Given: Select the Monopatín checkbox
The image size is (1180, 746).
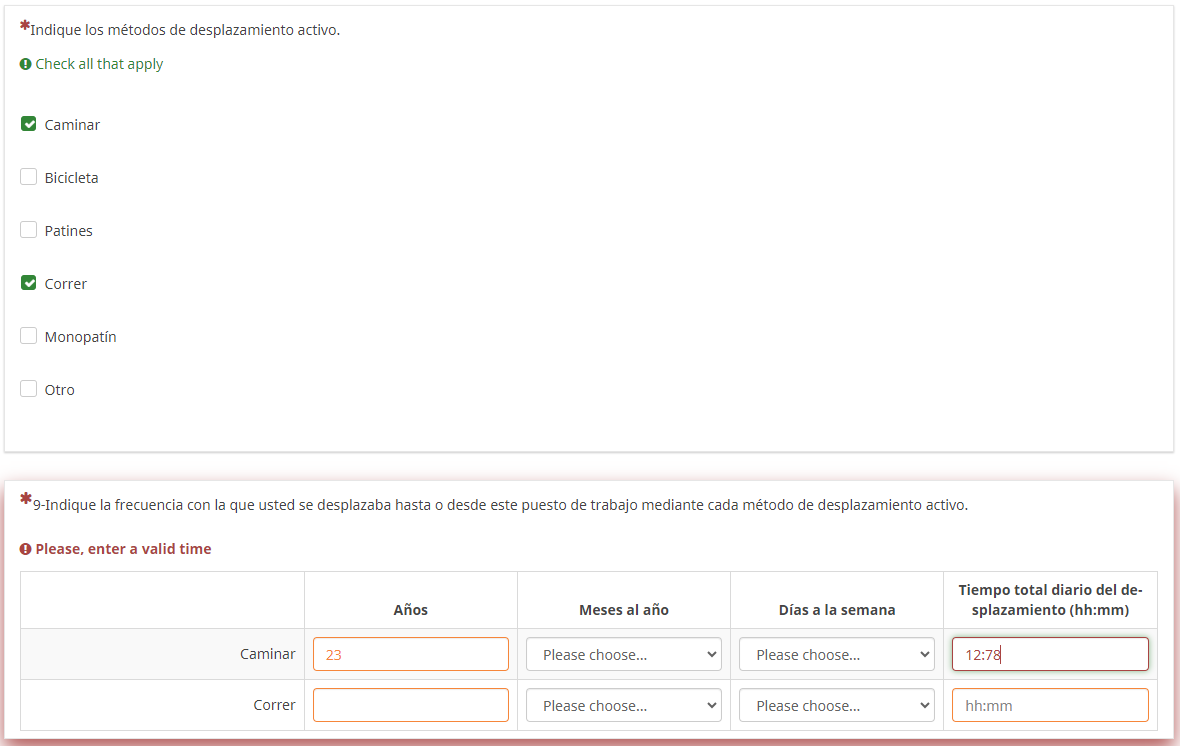Looking at the screenshot, I should tap(29, 337).
